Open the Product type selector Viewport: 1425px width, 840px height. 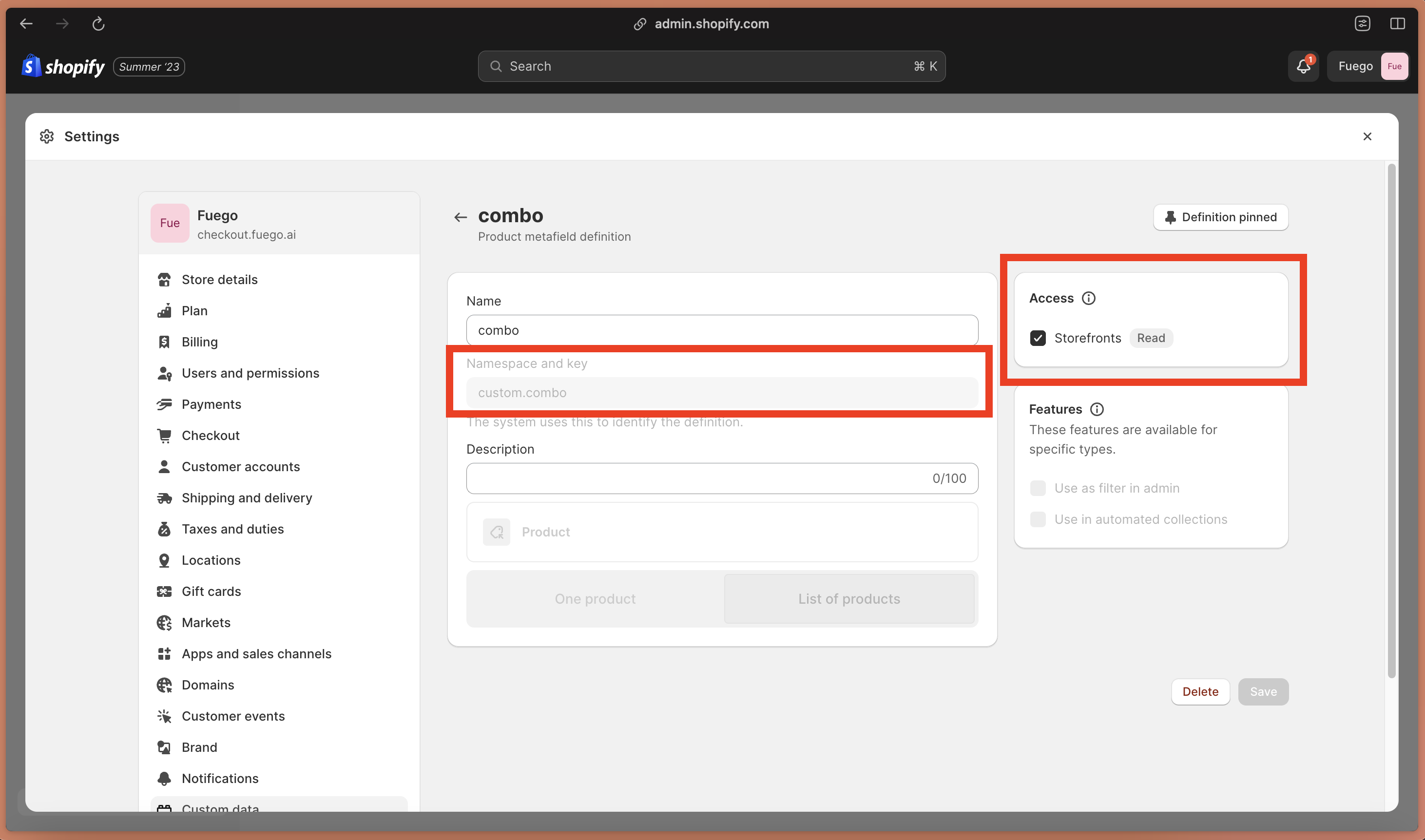point(721,532)
